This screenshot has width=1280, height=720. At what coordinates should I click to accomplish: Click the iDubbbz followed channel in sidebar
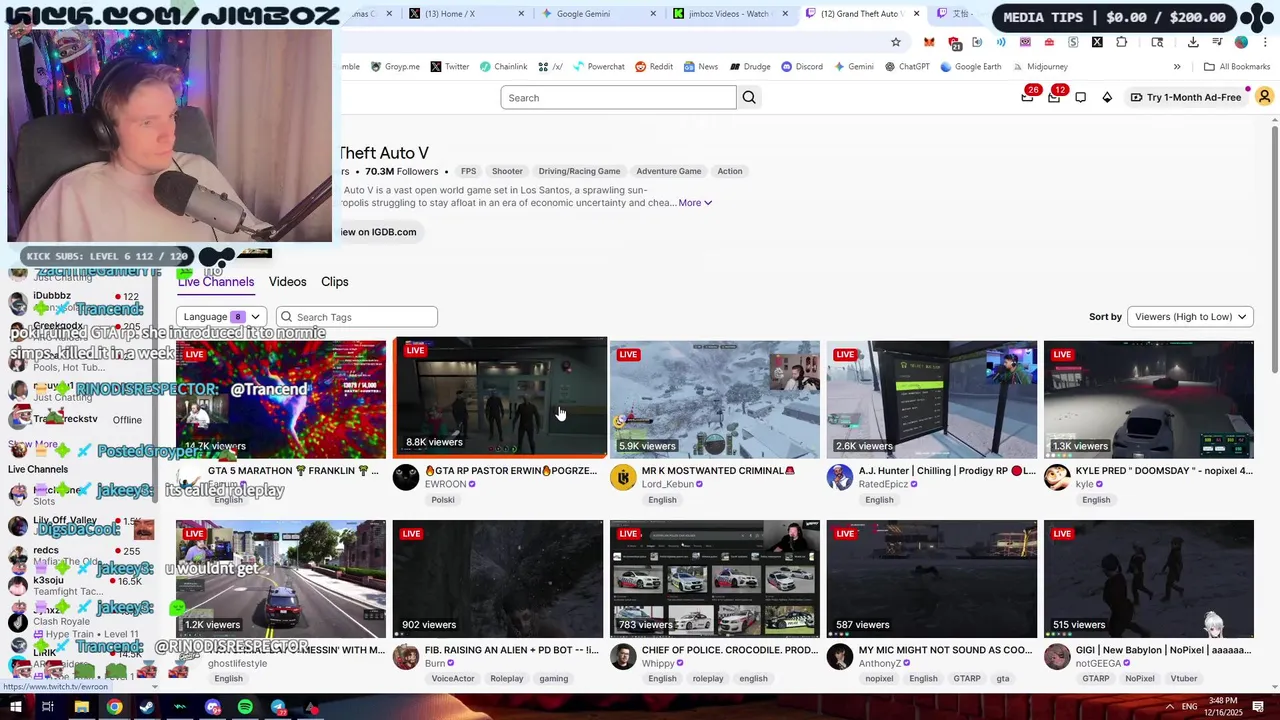75,301
